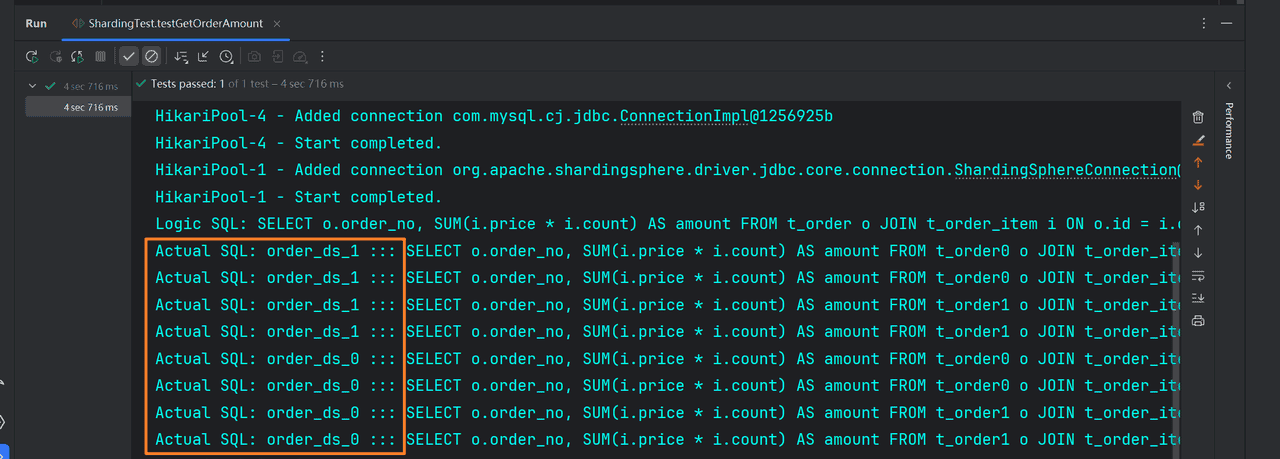Click the Rerun Failed Tests icon
Viewport: 1280px width, 459px height.
click(x=55, y=57)
